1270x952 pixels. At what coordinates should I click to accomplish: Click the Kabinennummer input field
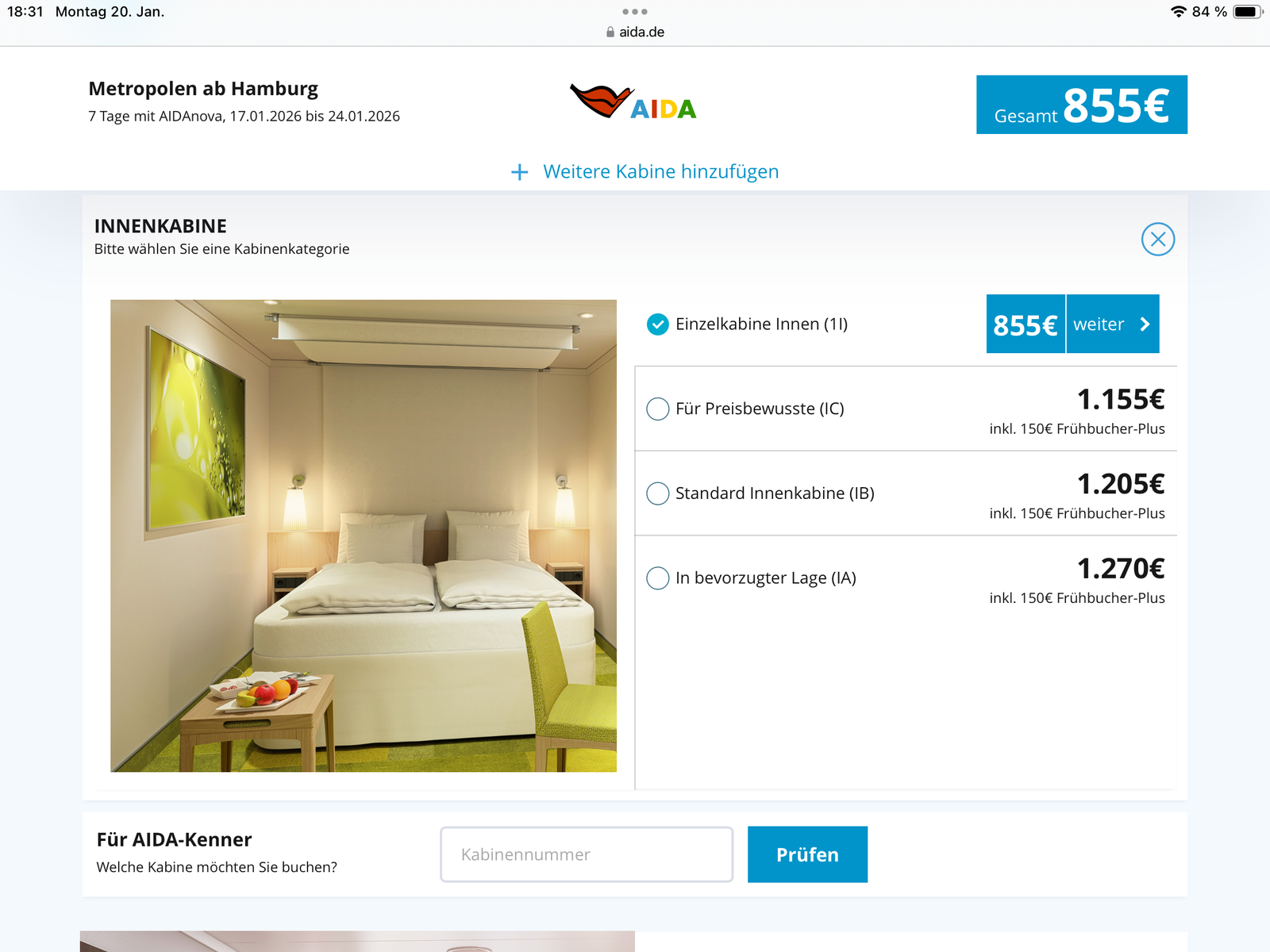(587, 854)
